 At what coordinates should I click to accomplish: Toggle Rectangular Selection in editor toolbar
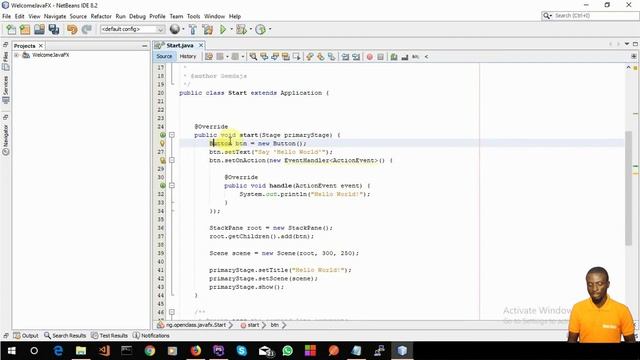coord(296,57)
